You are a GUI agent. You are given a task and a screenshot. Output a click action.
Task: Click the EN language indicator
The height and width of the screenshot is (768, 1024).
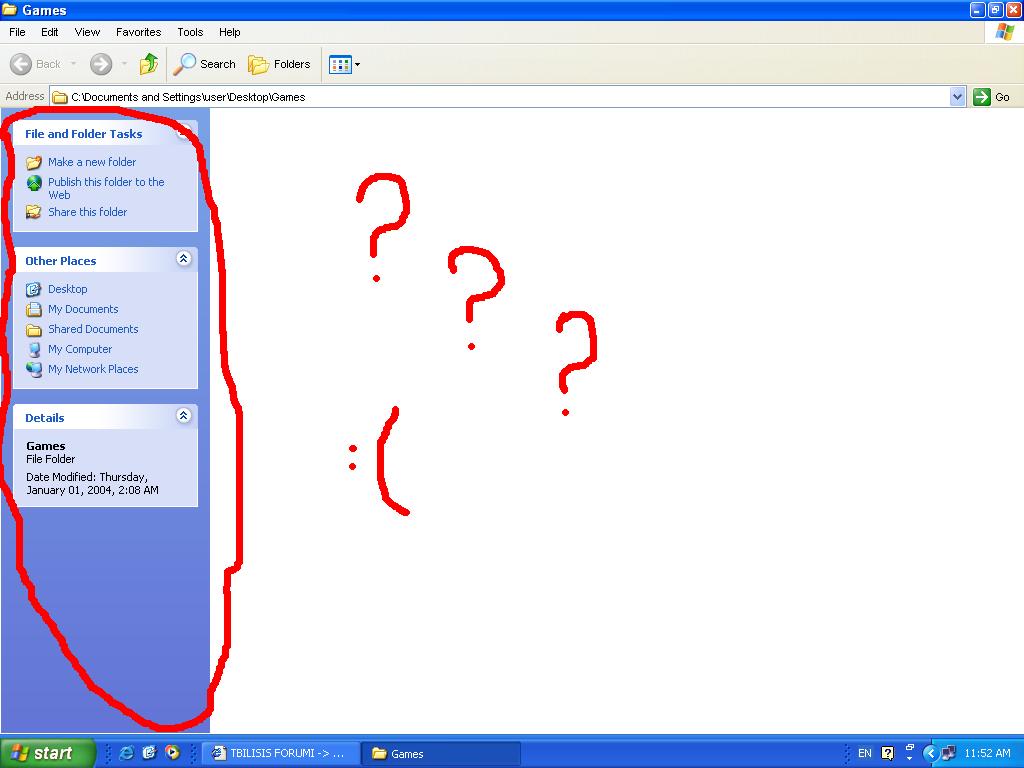pos(865,753)
